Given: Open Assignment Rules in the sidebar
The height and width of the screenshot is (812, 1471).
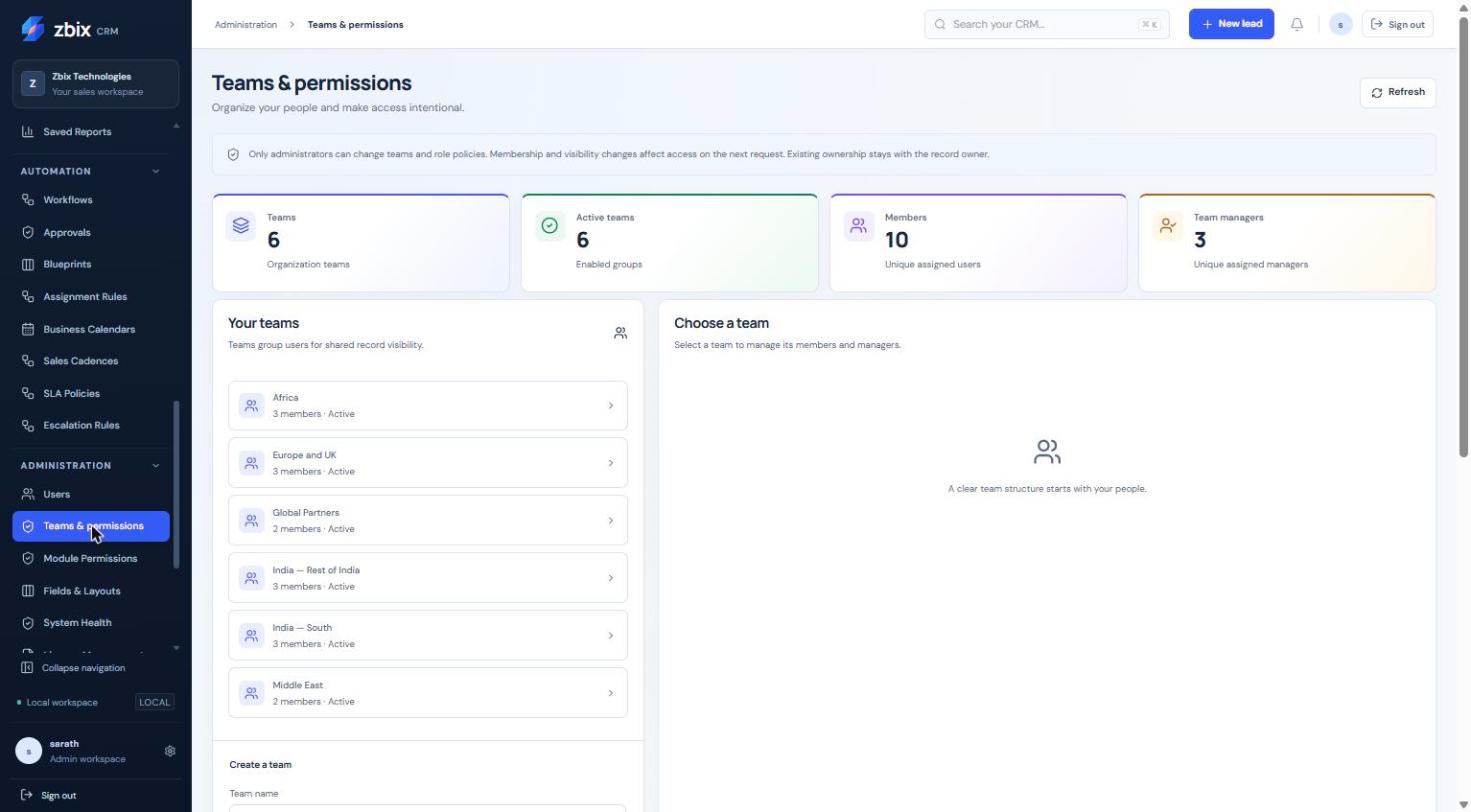Looking at the screenshot, I should pyautogui.click(x=91, y=297).
